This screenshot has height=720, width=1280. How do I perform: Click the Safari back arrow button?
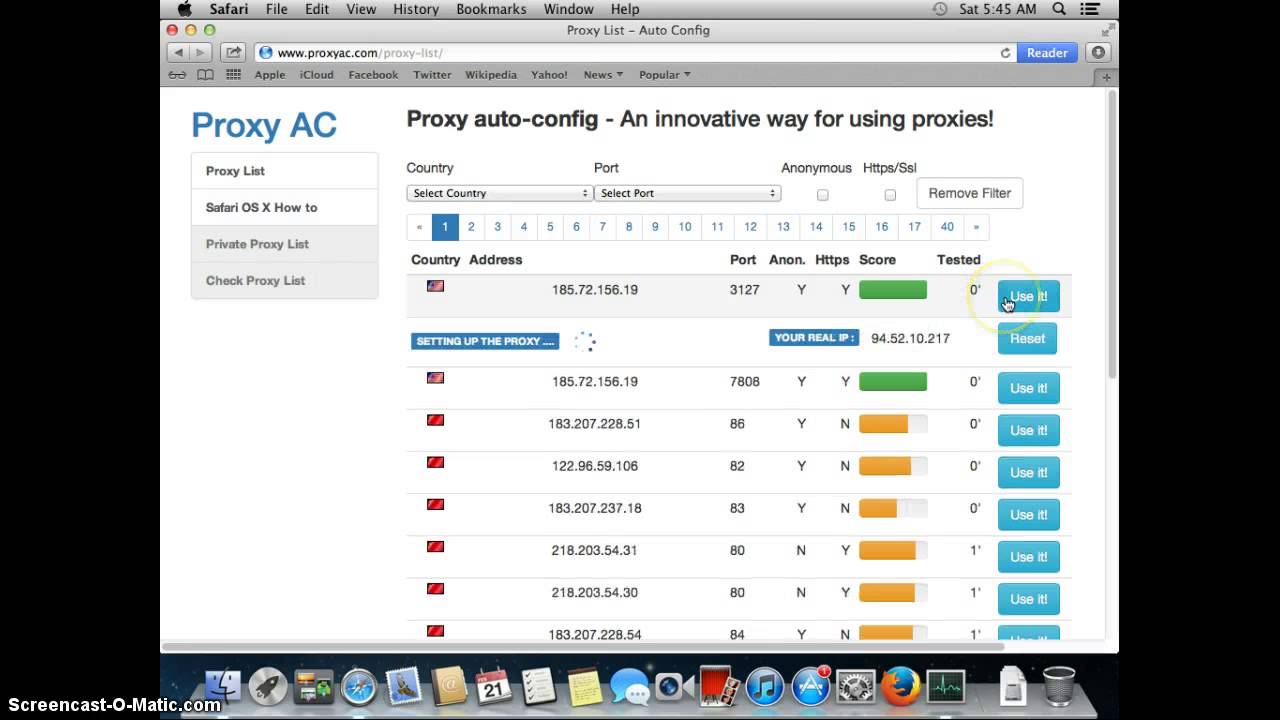tap(178, 52)
